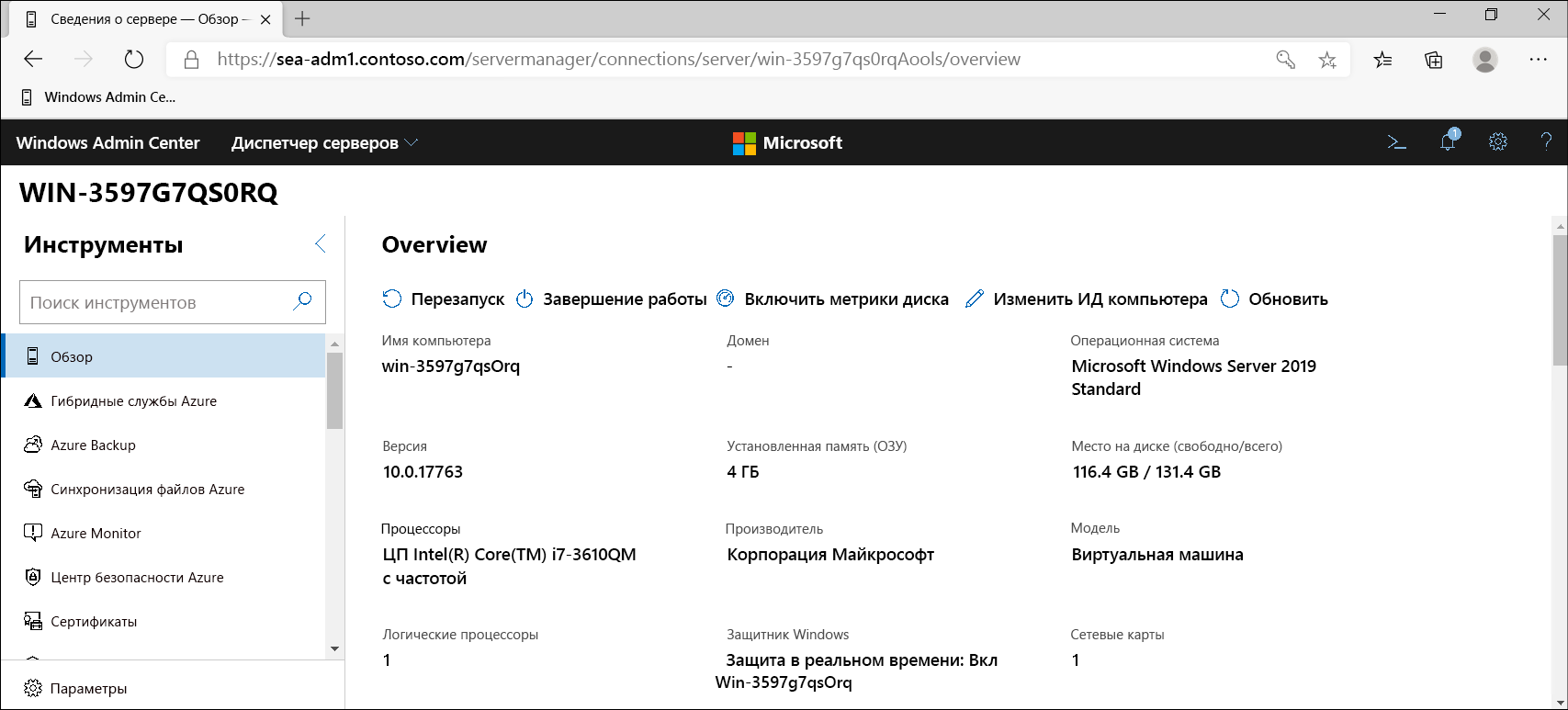Click Включить метрики диска

[x=832, y=299]
